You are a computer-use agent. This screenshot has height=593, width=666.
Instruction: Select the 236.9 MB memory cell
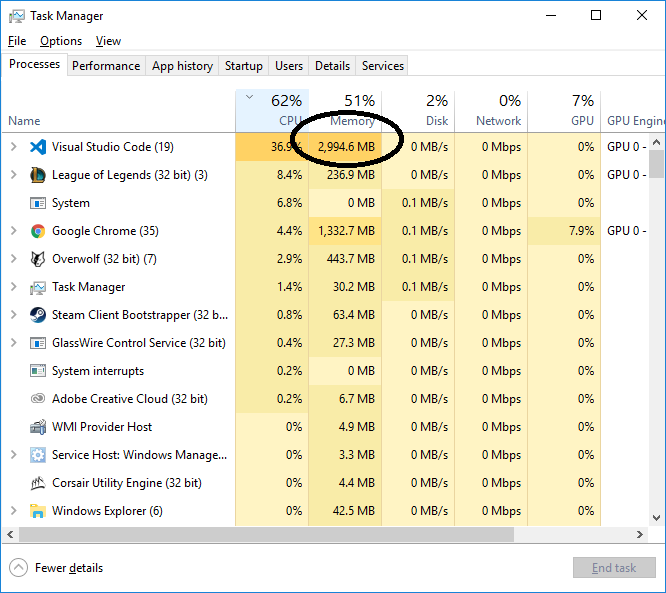pos(345,175)
